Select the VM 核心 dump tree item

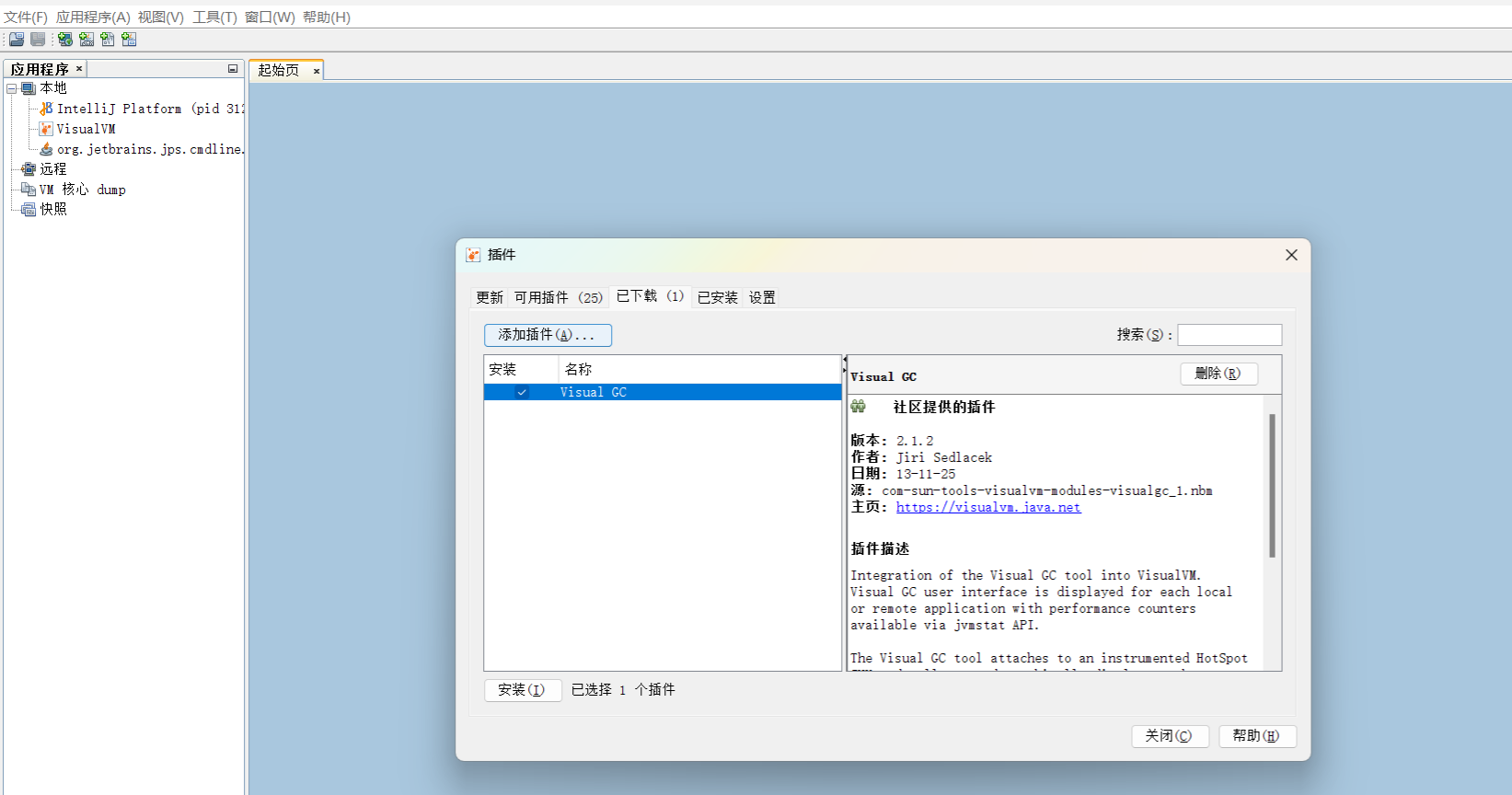83,190
